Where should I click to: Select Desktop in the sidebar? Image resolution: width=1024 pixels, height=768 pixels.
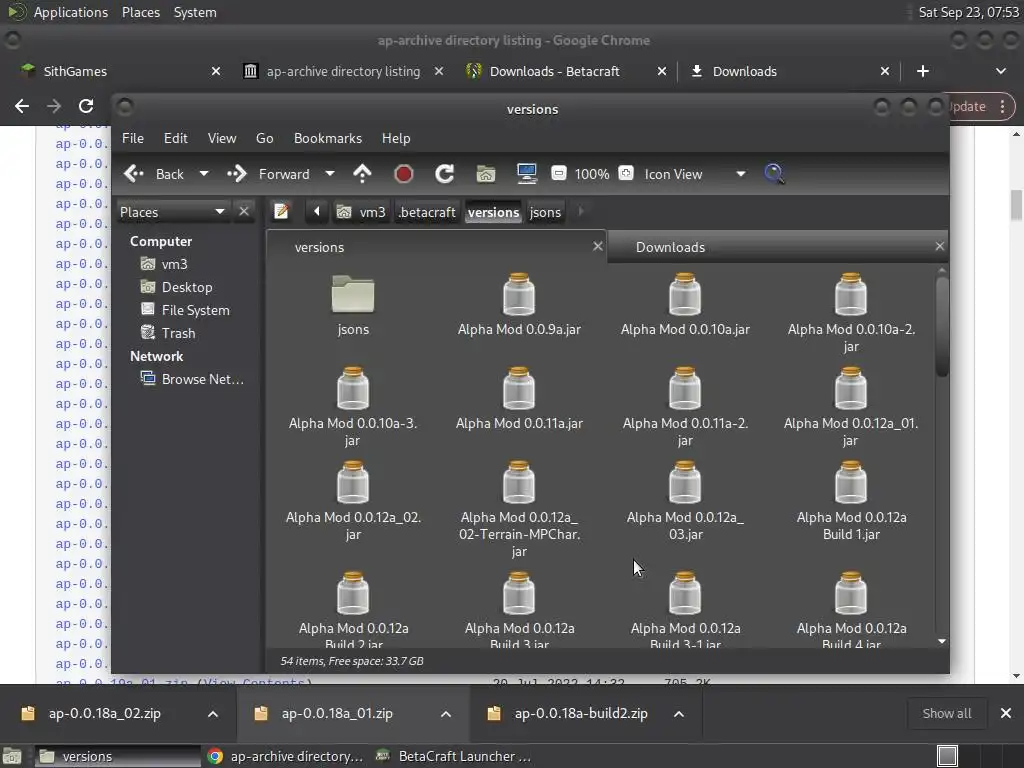point(176,287)
